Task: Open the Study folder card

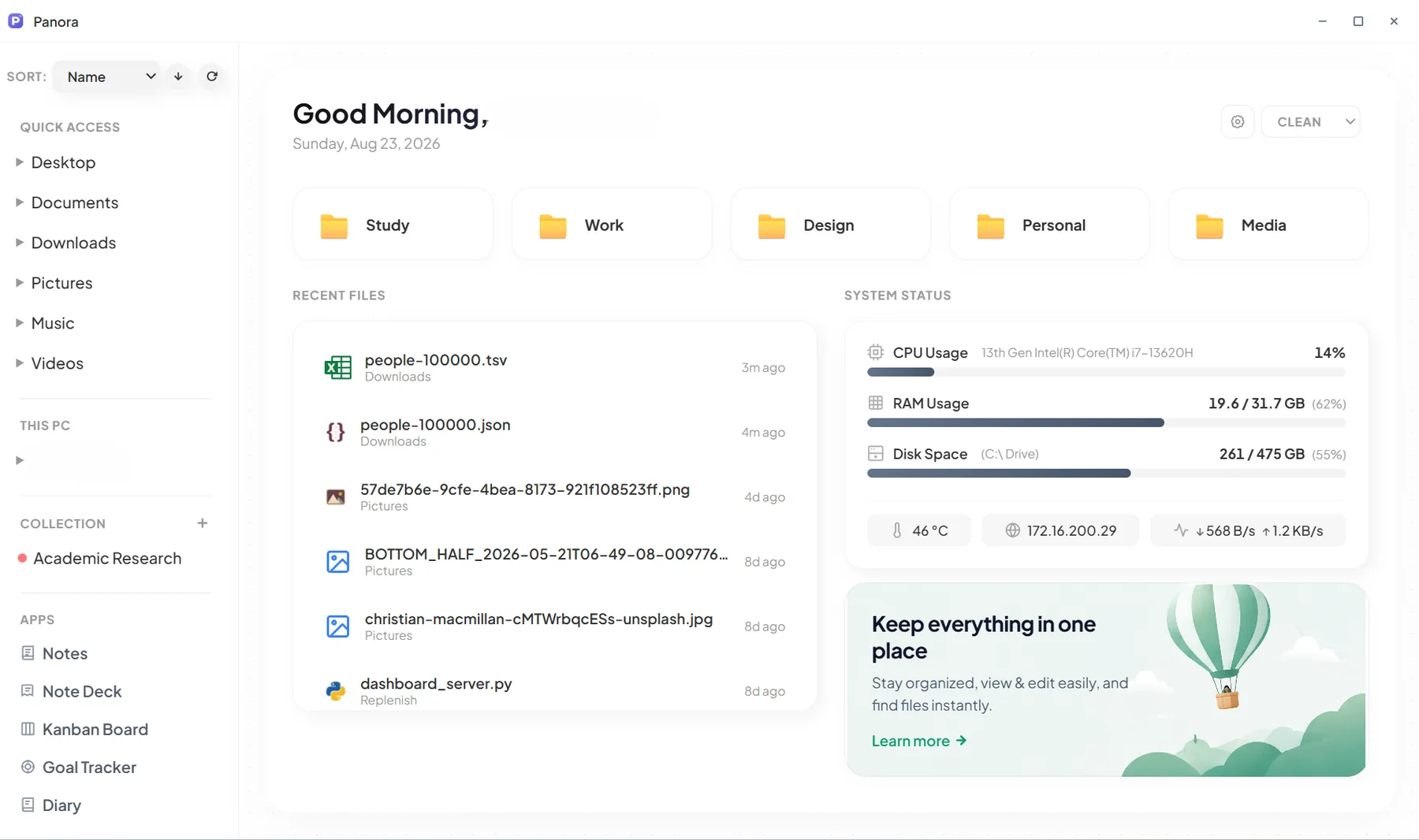Action: pyautogui.click(x=393, y=225)
